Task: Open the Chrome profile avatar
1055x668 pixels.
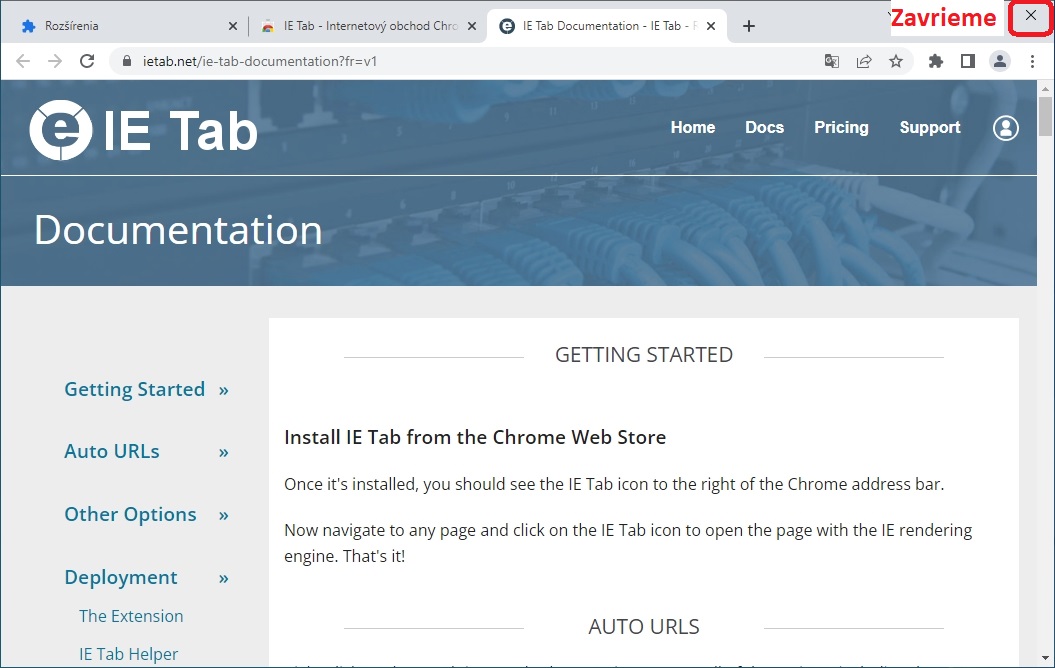Action: coord(1000,61)
